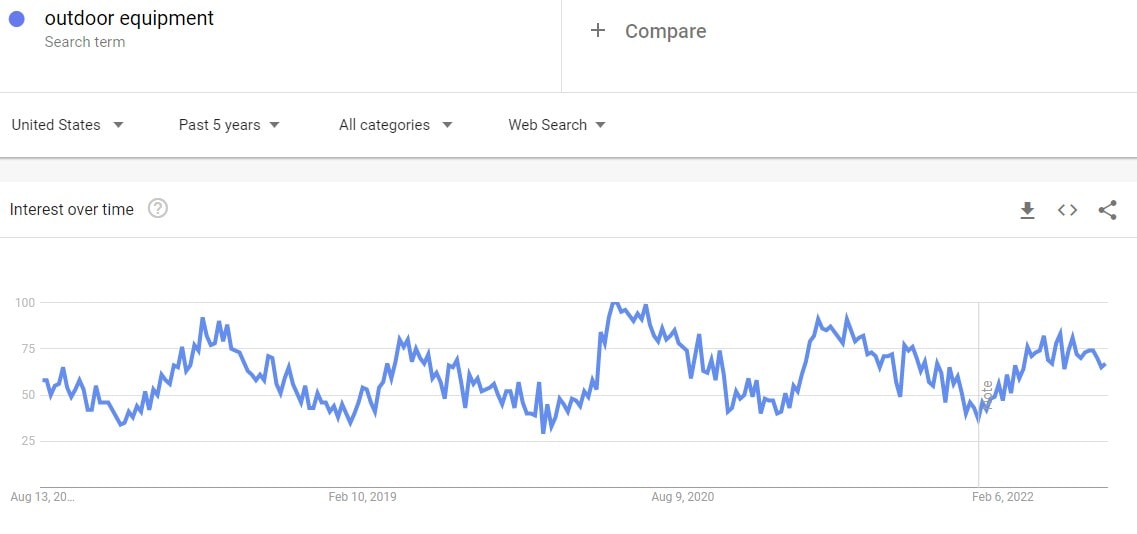Open the United States region dropdown
Viewport: 1137px width, 534px height.
click(x=68, y=125)
